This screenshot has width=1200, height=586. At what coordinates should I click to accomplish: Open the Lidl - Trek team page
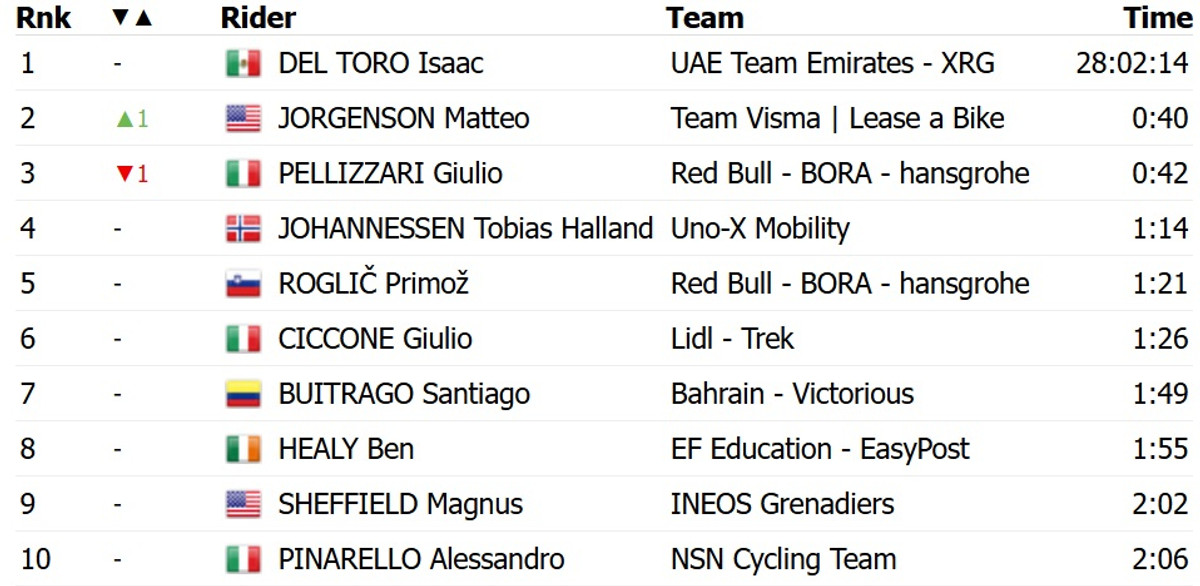coord(732,339)
